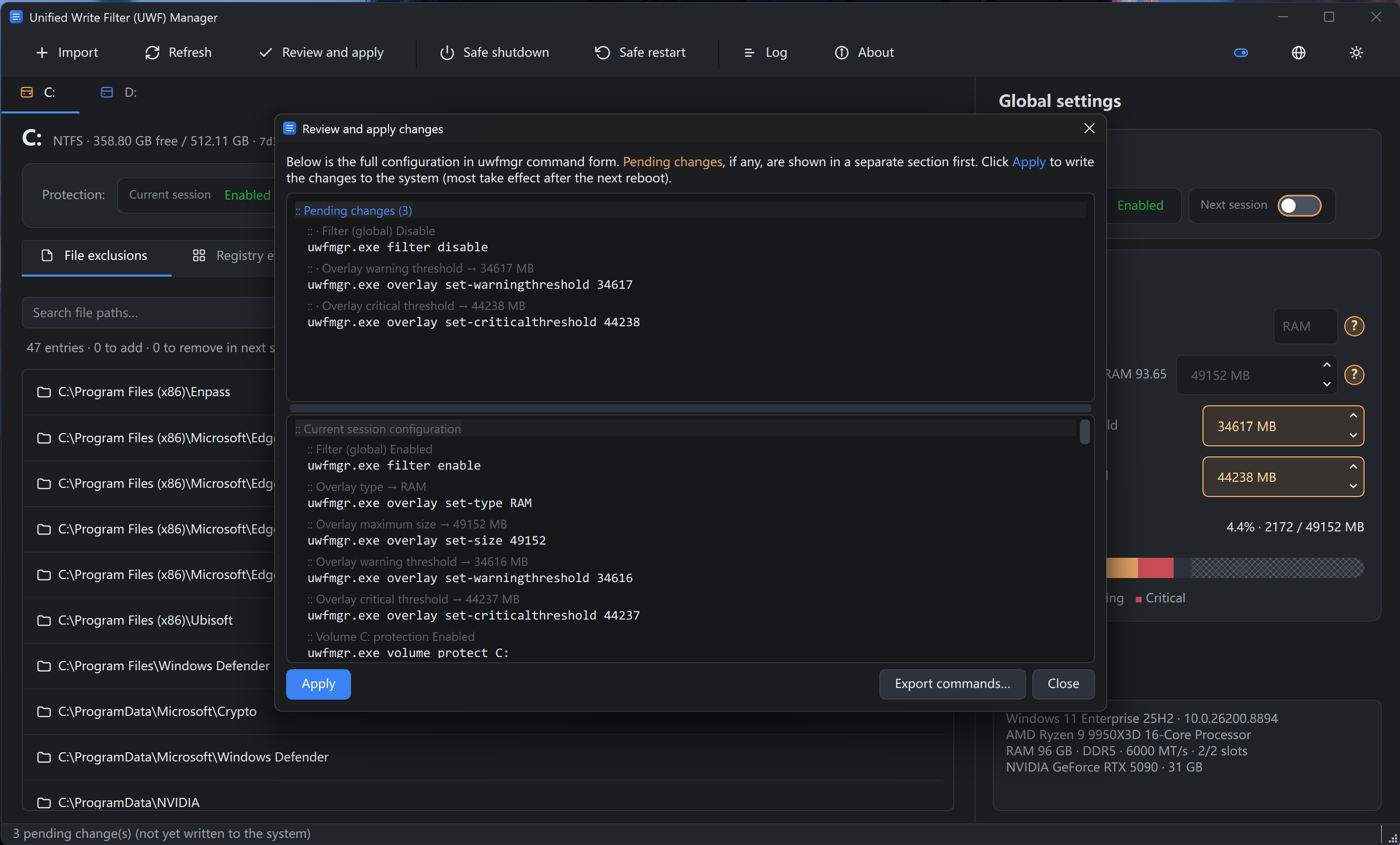1400x845 pixels.
Task: Click Safe shutdown in toolbar
Action: click(x=494, y=52)
